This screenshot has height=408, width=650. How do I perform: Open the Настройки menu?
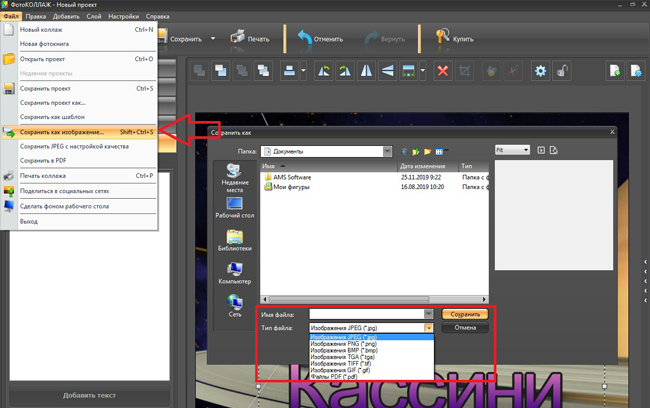point(124,16)
